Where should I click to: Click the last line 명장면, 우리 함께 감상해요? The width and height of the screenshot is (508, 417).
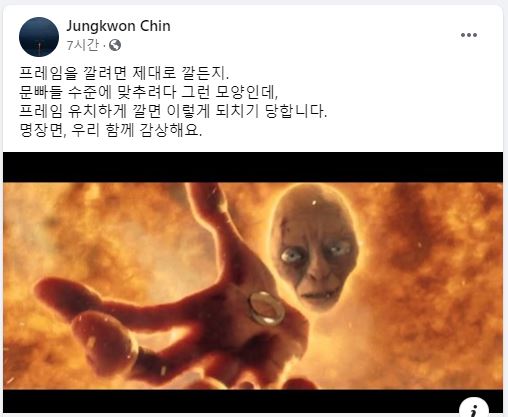pos(111,130)
